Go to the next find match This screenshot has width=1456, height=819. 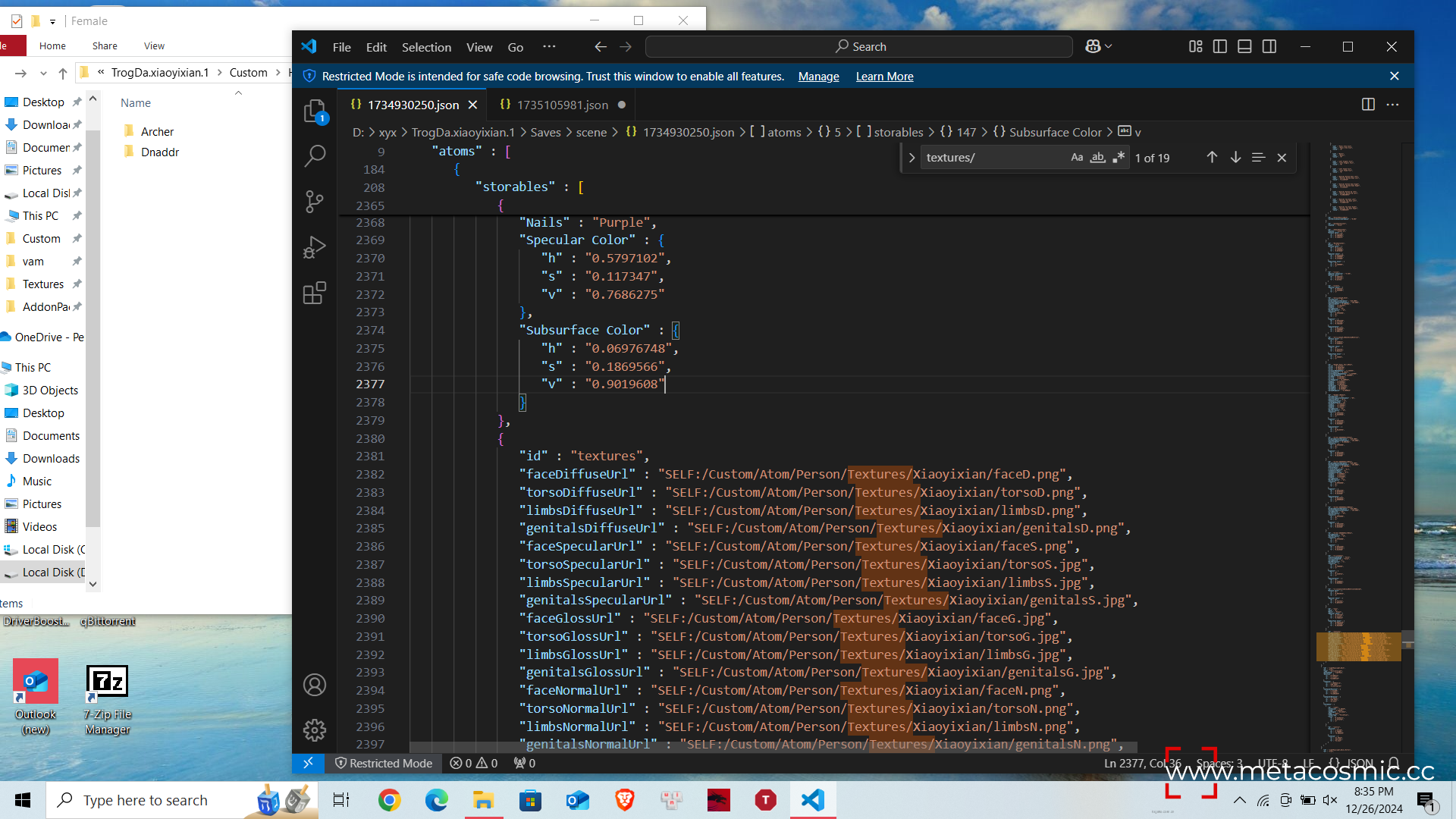(x=1235, y=158)
